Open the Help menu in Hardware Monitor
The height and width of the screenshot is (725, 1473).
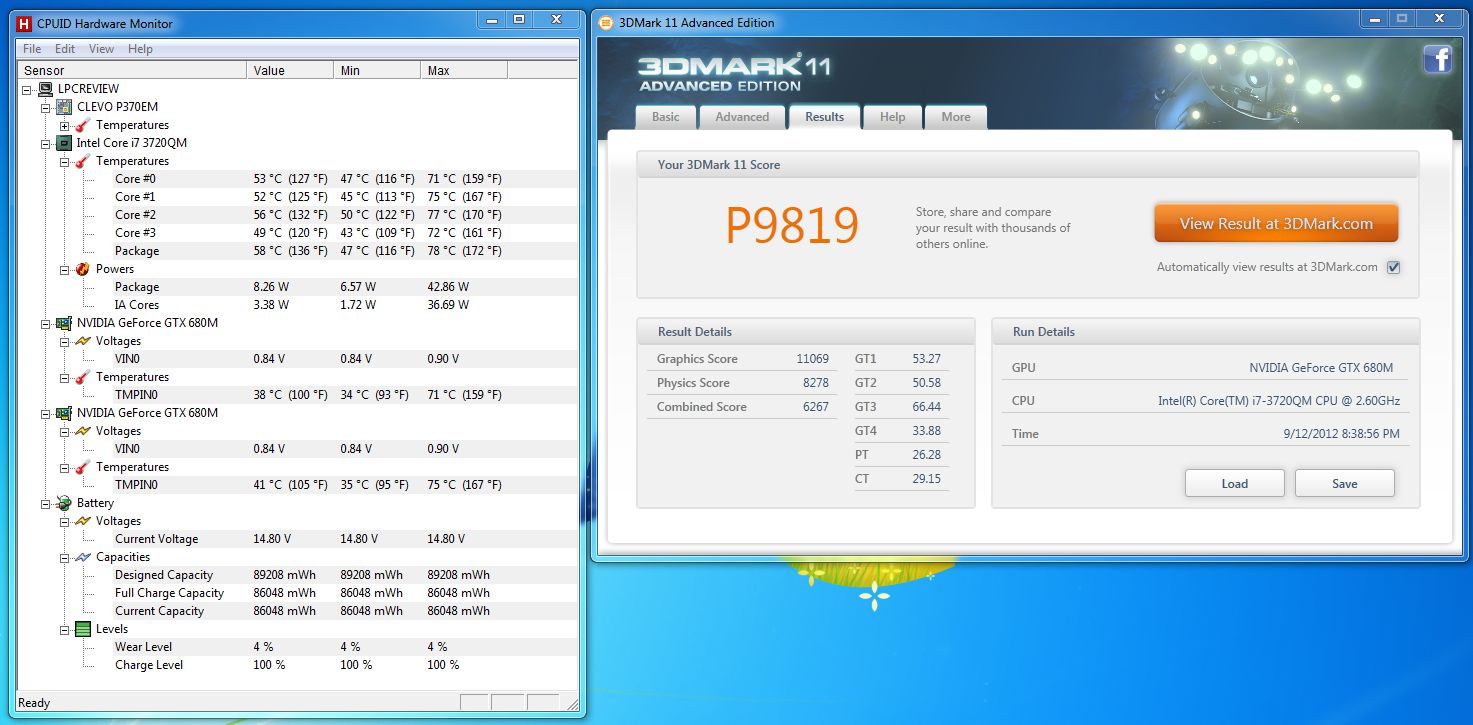[140, 49]
